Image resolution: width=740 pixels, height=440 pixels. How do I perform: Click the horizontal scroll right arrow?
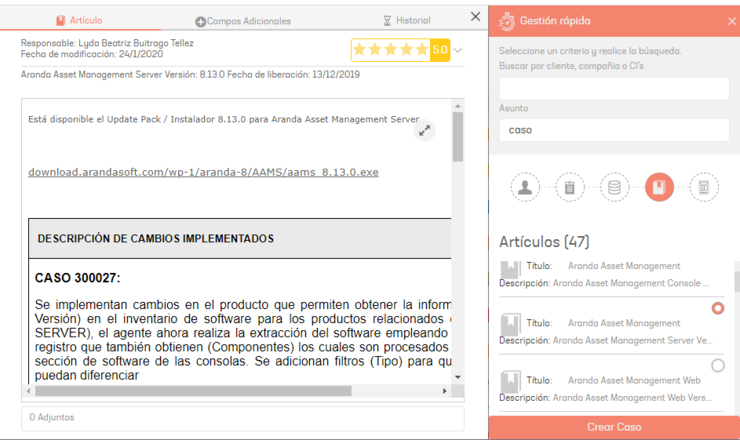tap(444, 391)
